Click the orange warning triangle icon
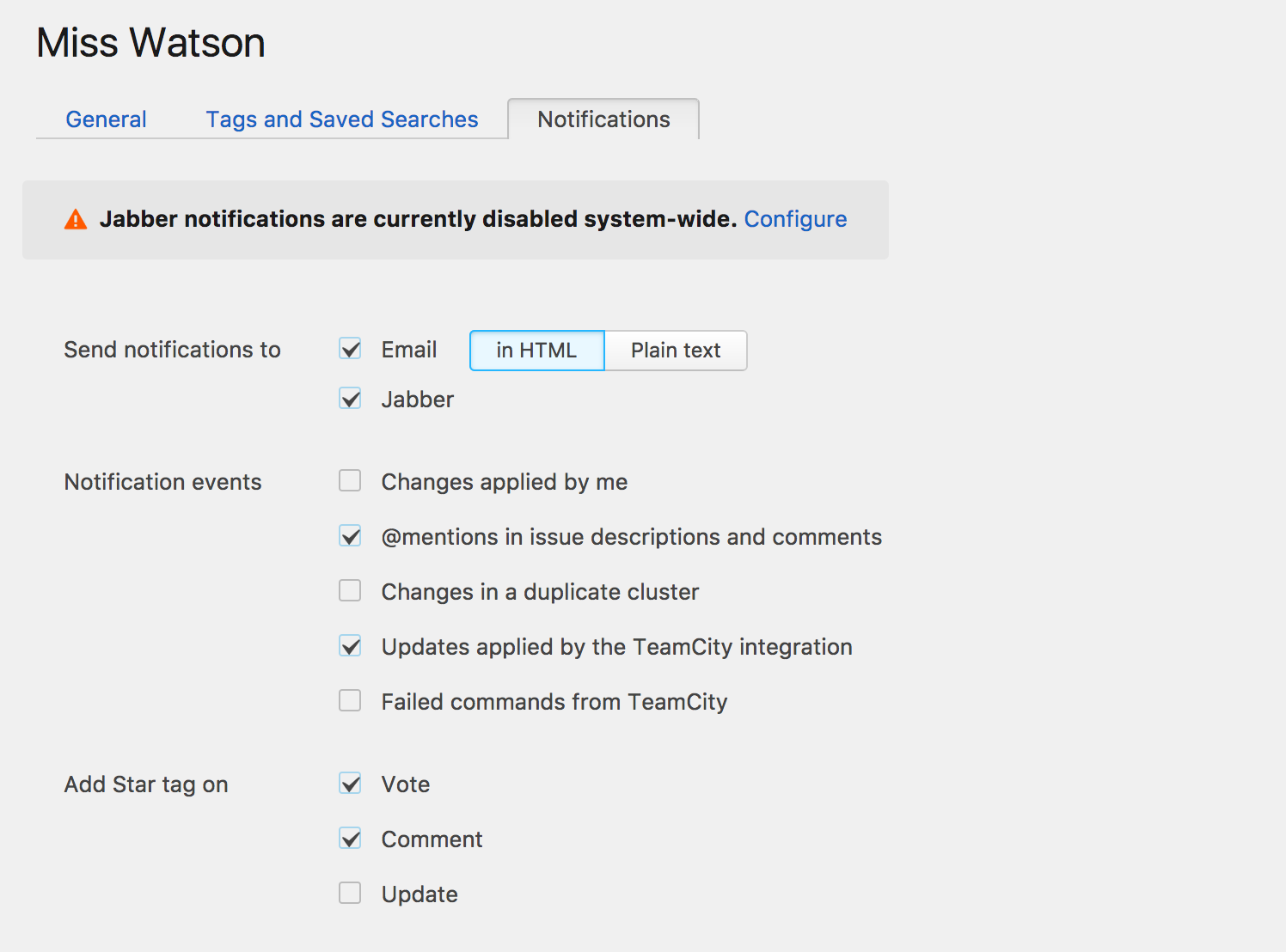 click(x=76, y=220)
